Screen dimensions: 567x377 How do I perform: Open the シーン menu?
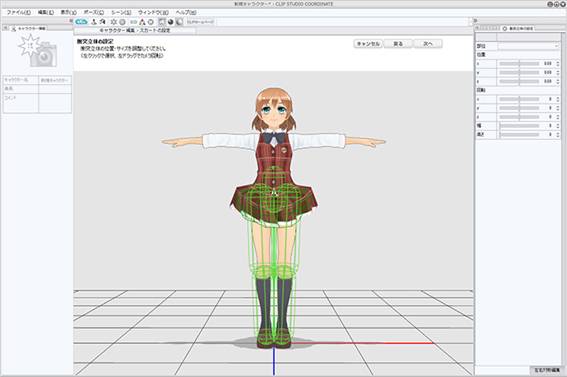pos(121,12)
